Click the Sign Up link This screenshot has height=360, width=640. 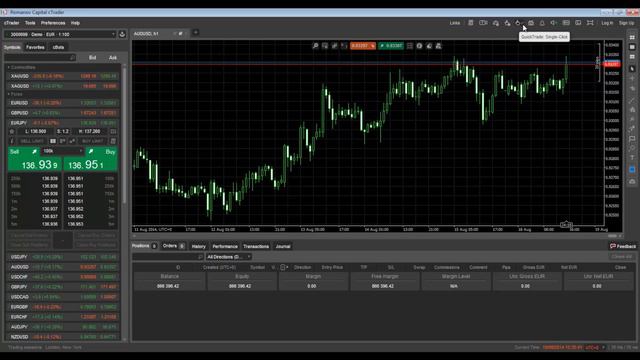626,23
